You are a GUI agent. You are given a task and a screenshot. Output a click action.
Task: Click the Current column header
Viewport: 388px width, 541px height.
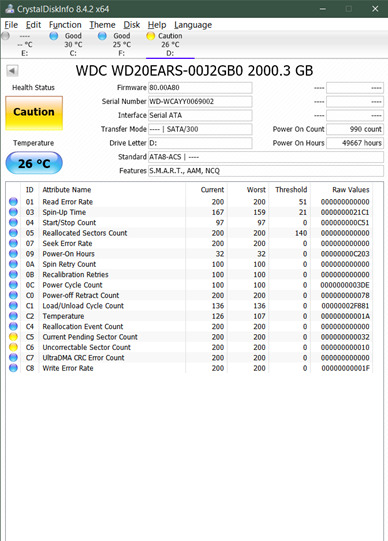click(x=212, y=190)
